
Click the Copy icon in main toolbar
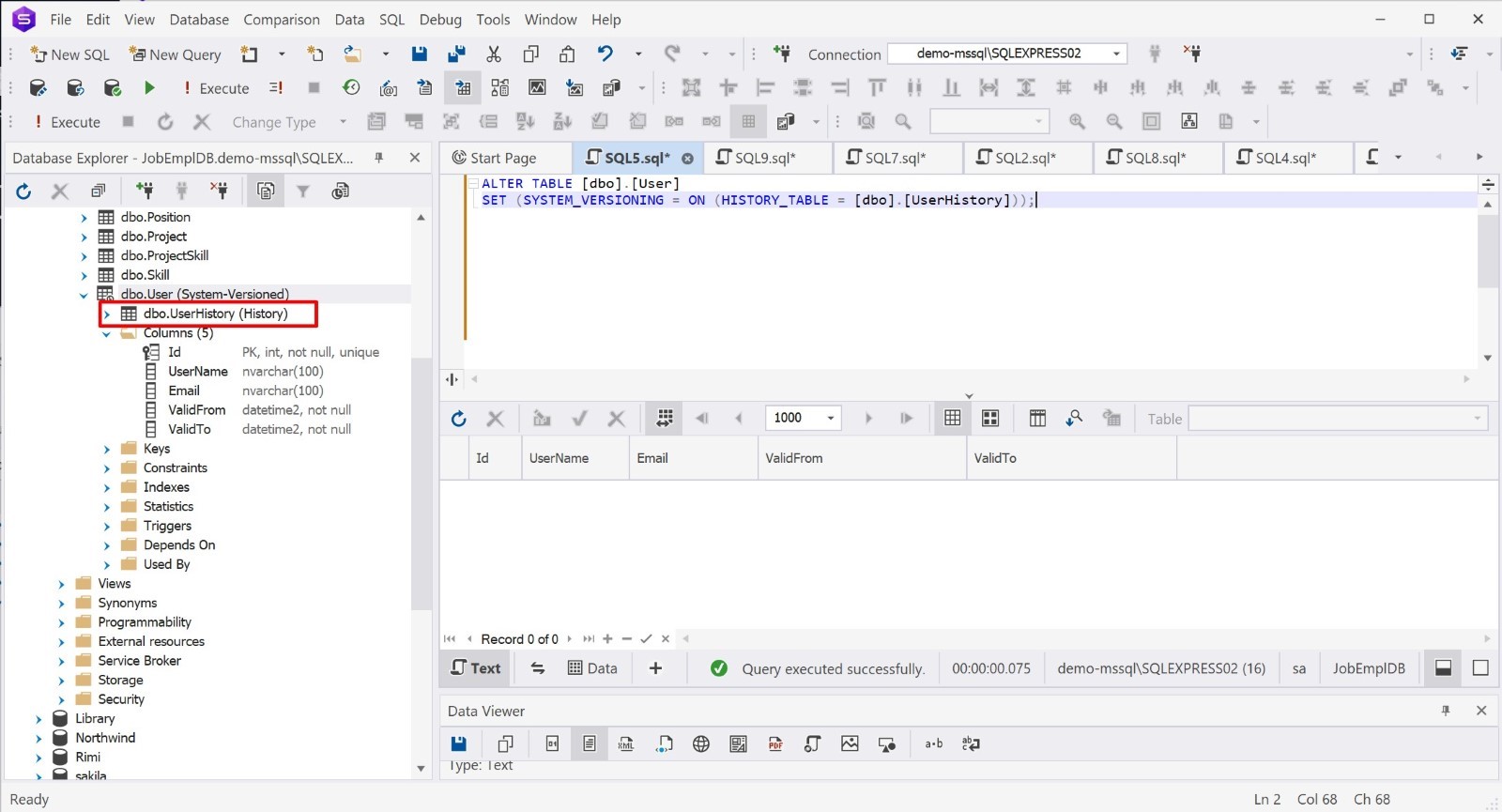(x=530, y=54)
